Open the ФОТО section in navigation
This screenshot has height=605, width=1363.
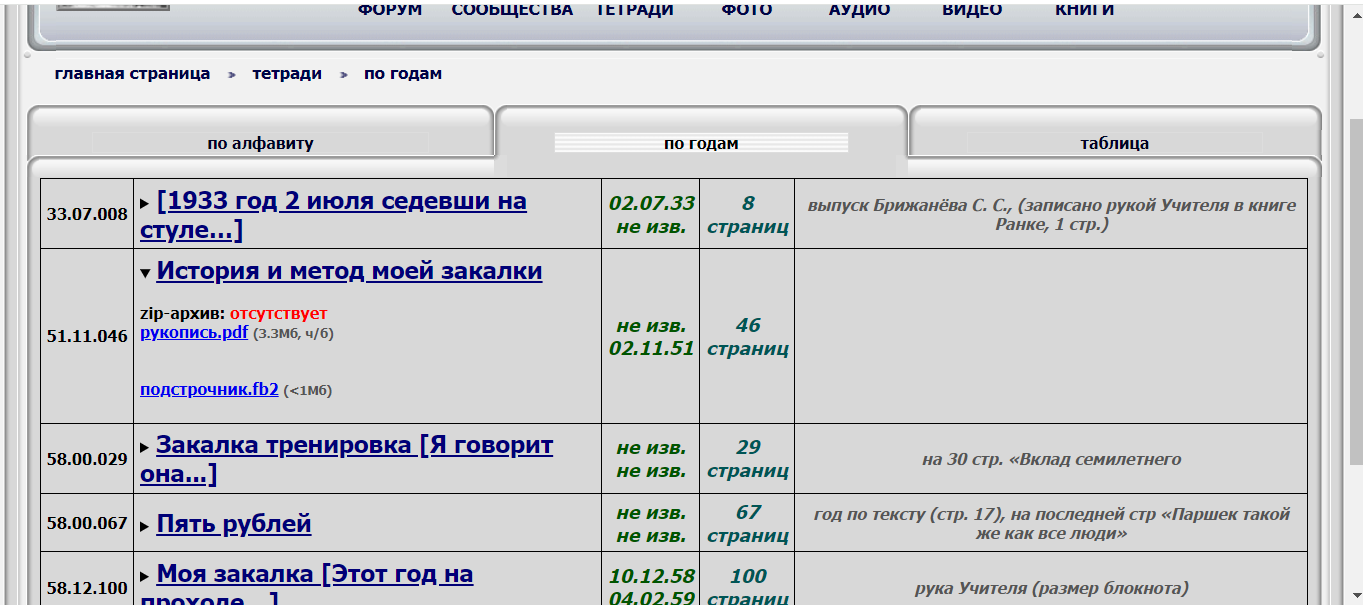(747, 10)
